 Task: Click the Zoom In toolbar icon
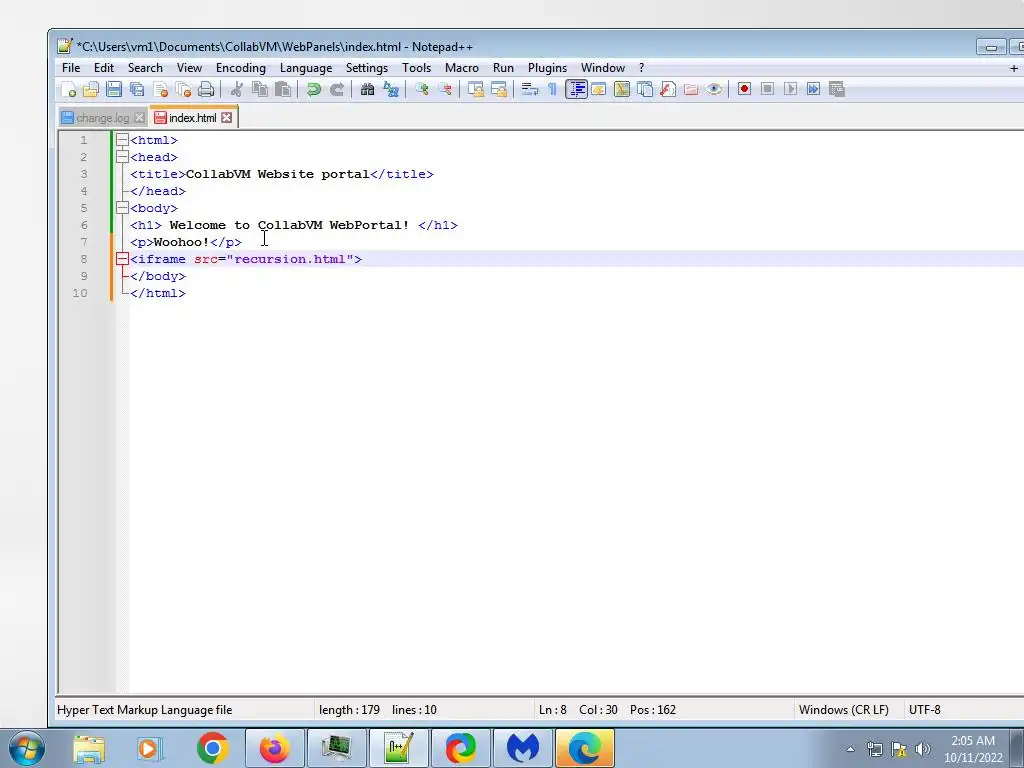(x=422, y=89)
